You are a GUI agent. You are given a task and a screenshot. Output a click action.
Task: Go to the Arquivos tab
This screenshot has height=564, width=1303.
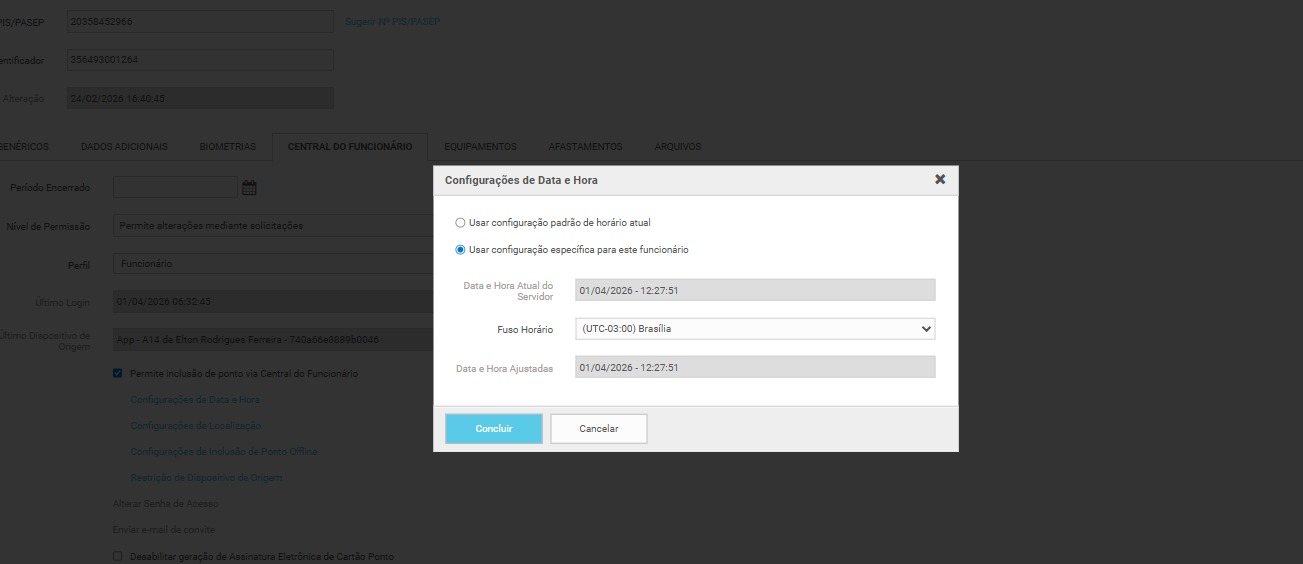point(677,147)
